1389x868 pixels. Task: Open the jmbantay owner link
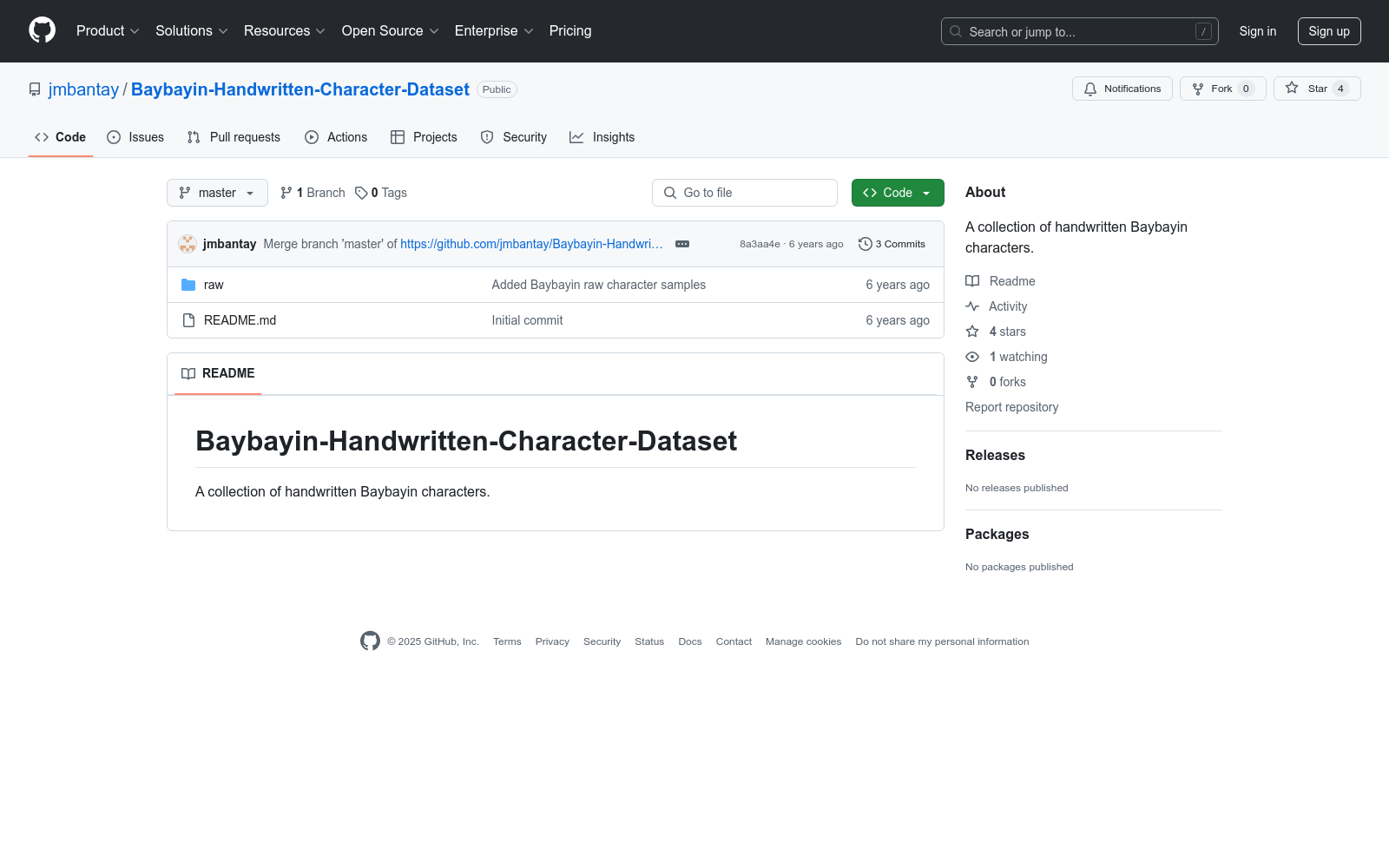coord(83,89)
